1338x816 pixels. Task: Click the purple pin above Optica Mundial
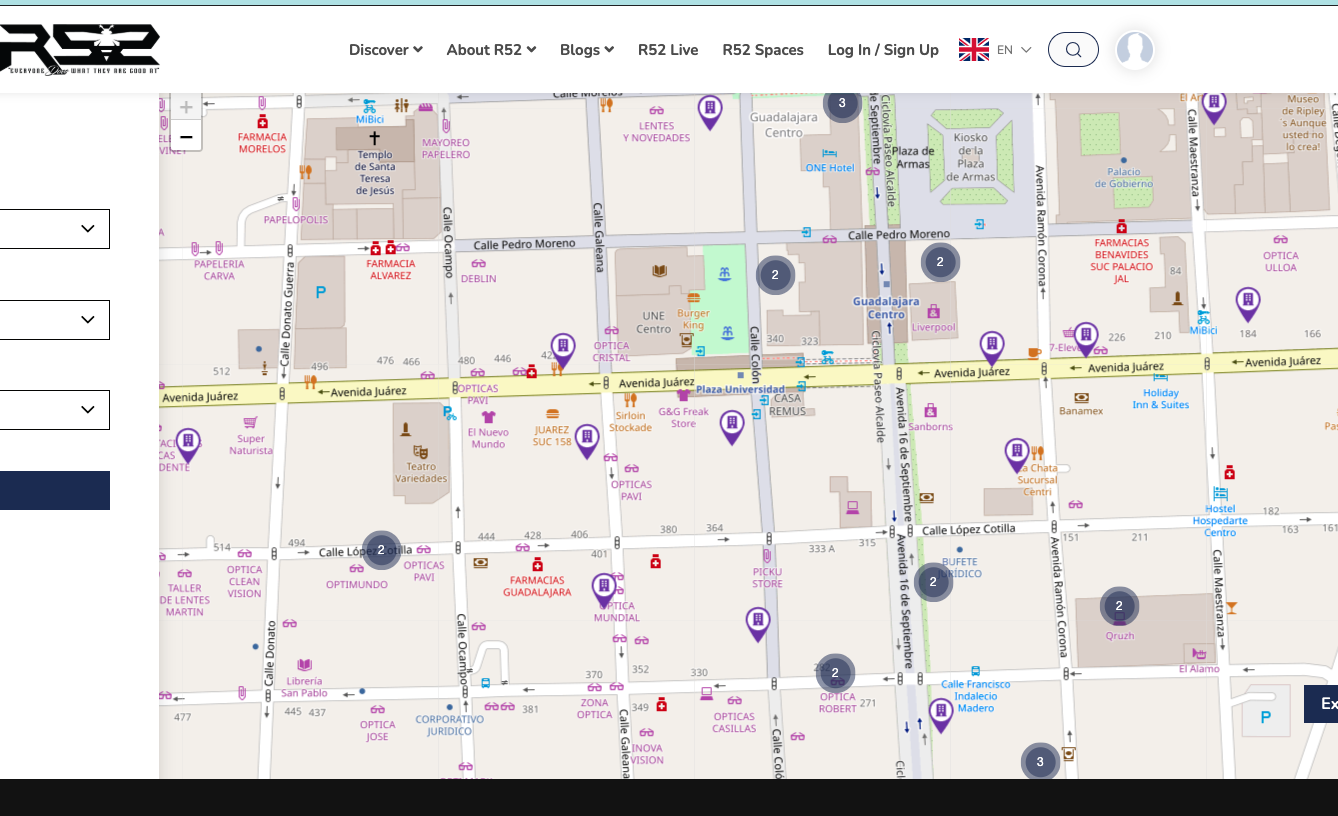point(603,588)
